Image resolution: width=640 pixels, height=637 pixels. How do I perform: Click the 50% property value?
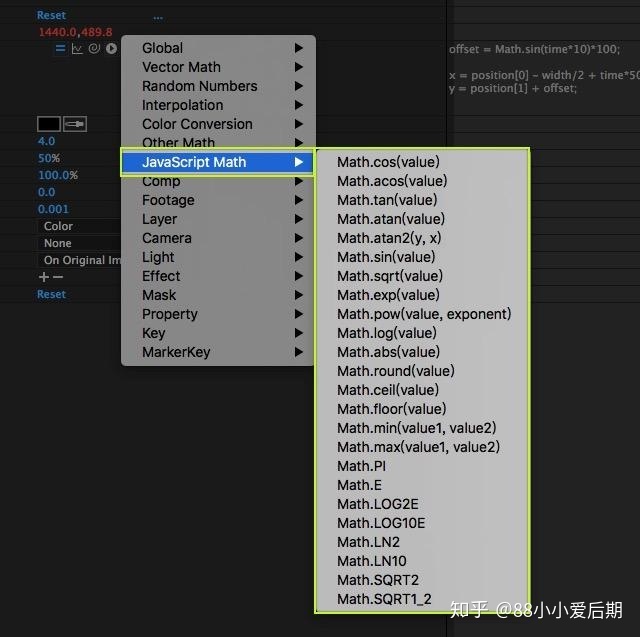(49, 158)
